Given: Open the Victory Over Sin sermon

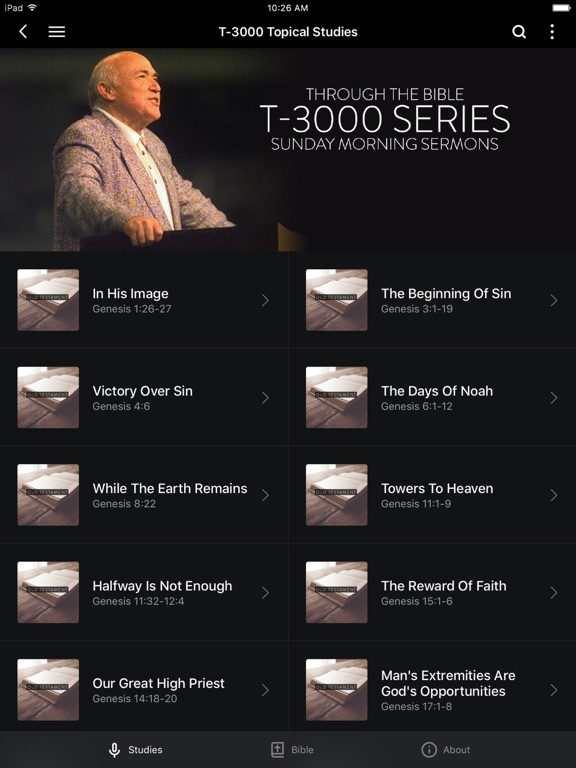Looking at the screenshot, I should [144, 397].
